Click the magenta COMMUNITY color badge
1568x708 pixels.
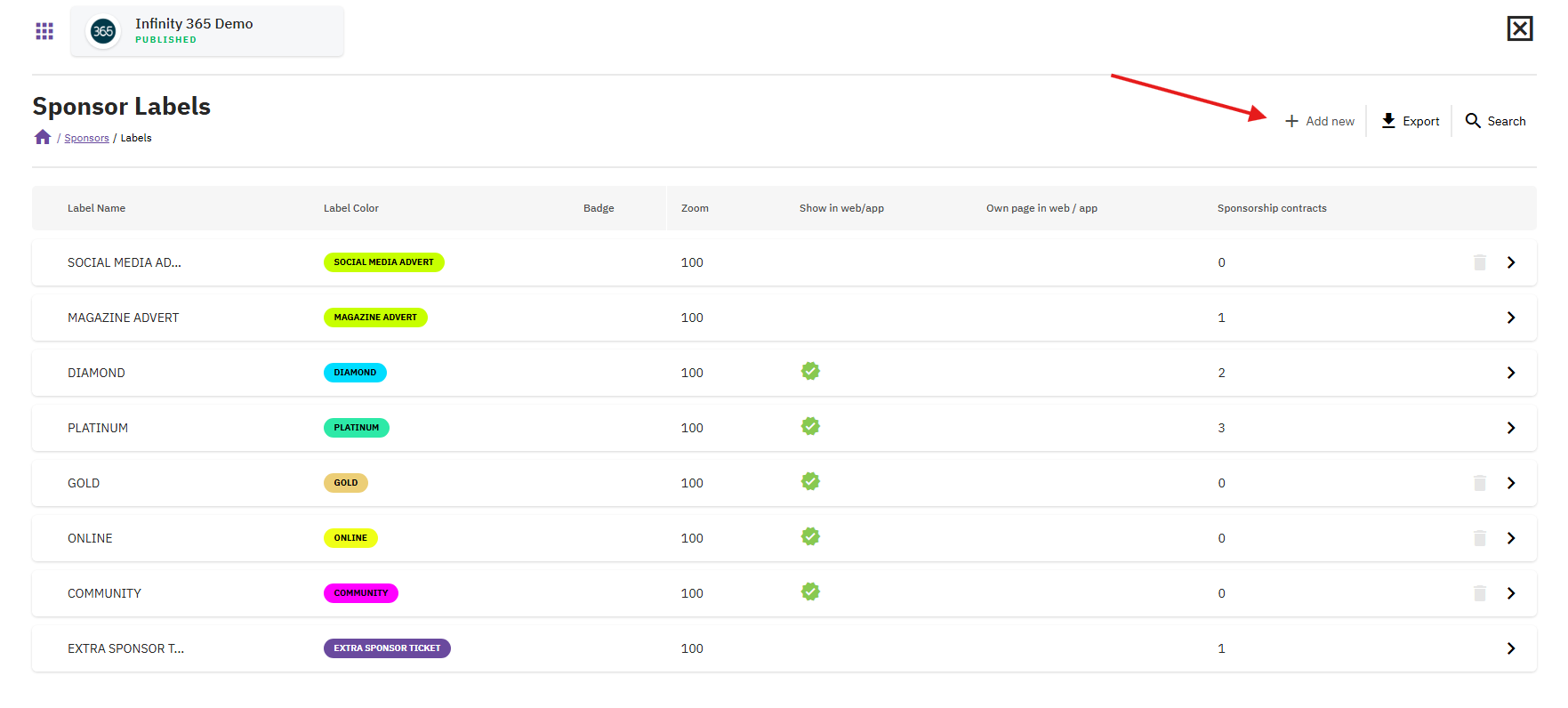[361, 593]
